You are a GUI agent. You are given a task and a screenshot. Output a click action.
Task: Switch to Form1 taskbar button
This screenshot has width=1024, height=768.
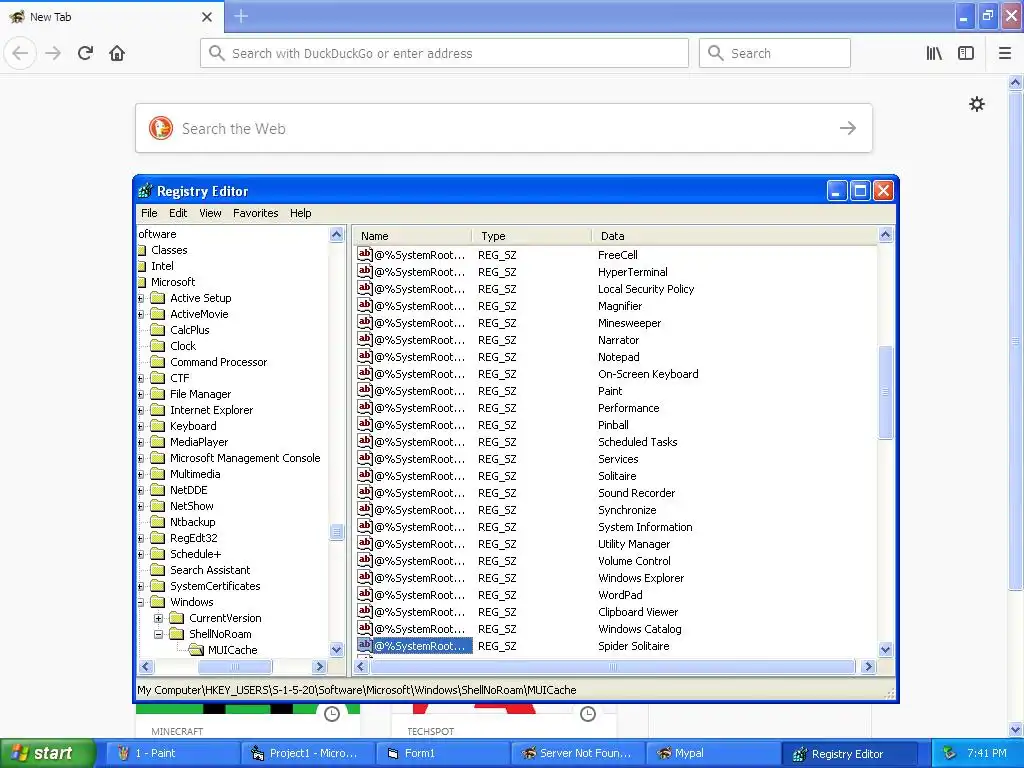click(x=441, y=753)
